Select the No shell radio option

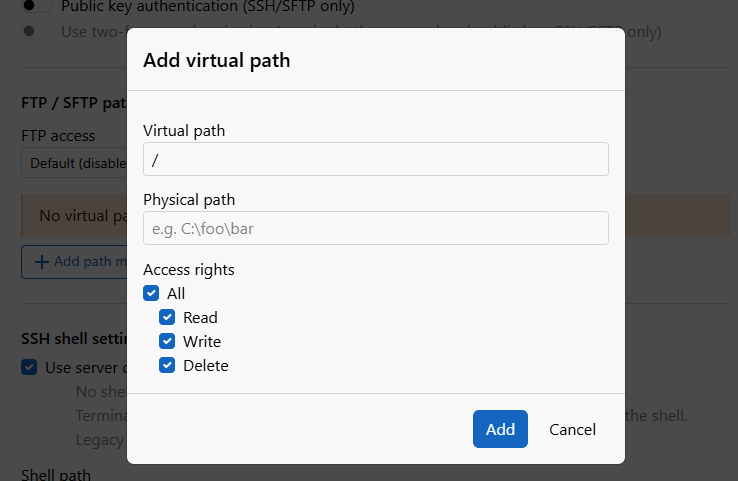point(61,391)
